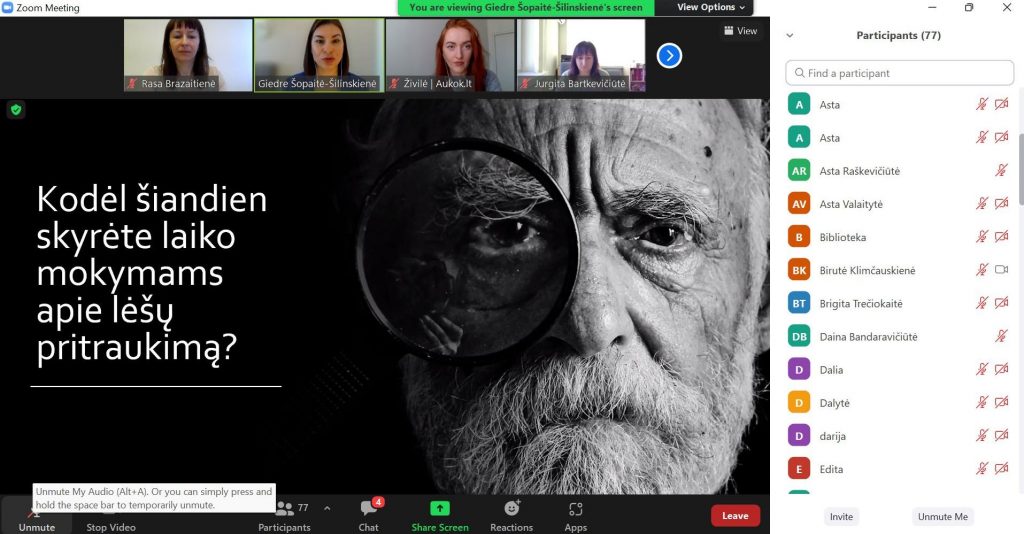Select Birutė Klimčauskienė in the participants list

[899, 270]
